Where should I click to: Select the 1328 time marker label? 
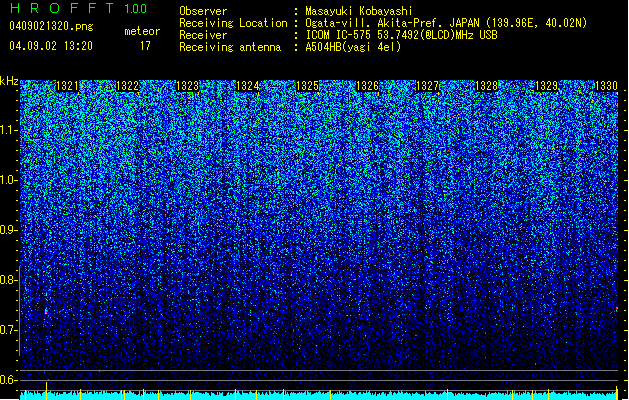click(487, 86)
